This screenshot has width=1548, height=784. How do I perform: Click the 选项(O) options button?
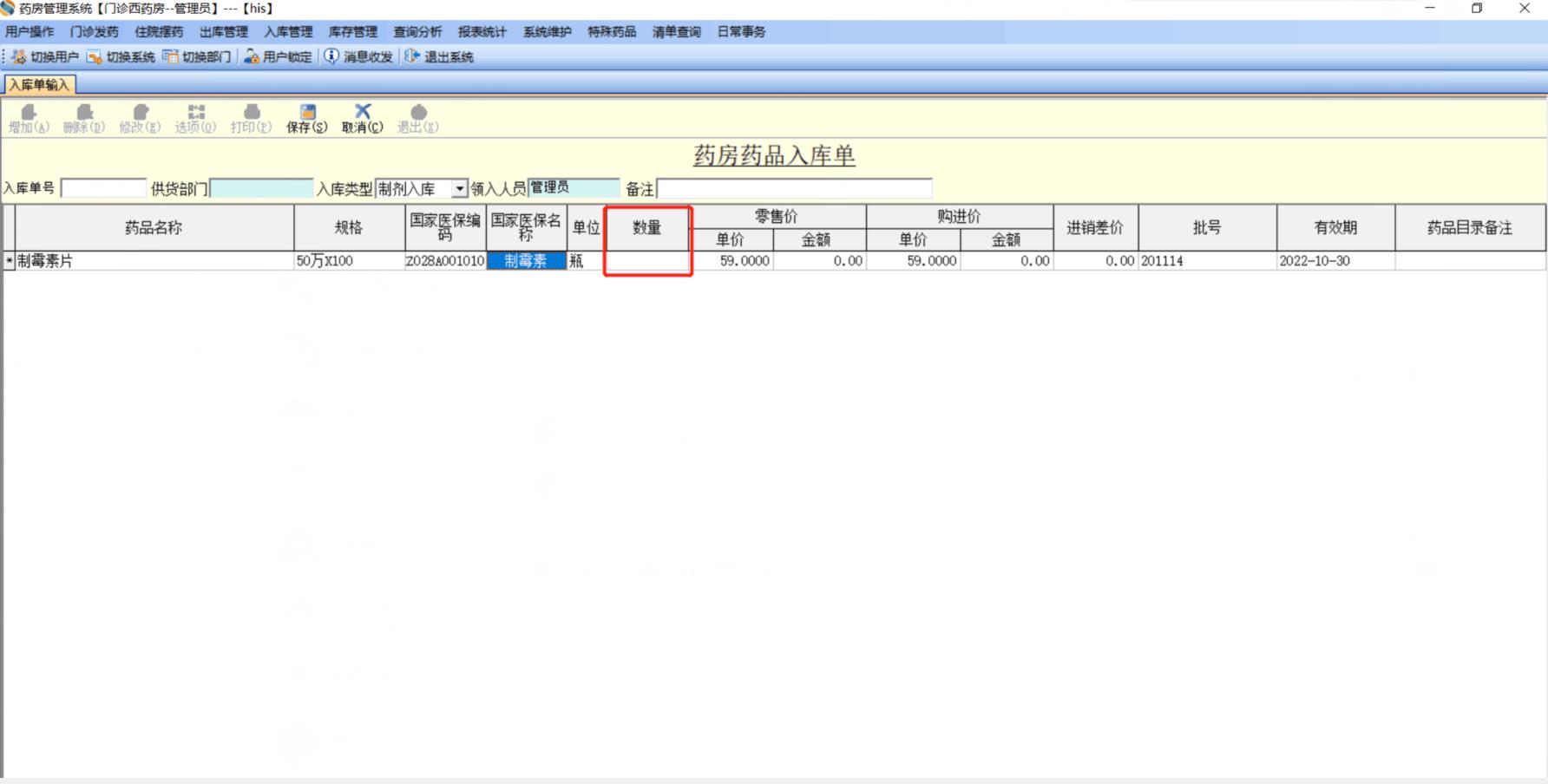tap(195, 119)
